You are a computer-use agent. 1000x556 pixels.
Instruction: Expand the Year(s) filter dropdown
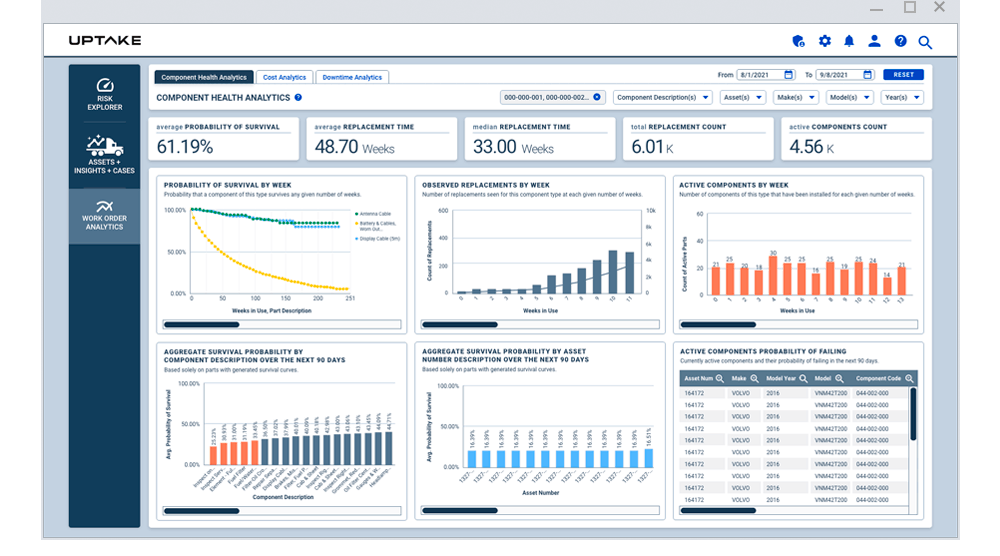pos(901,98)
